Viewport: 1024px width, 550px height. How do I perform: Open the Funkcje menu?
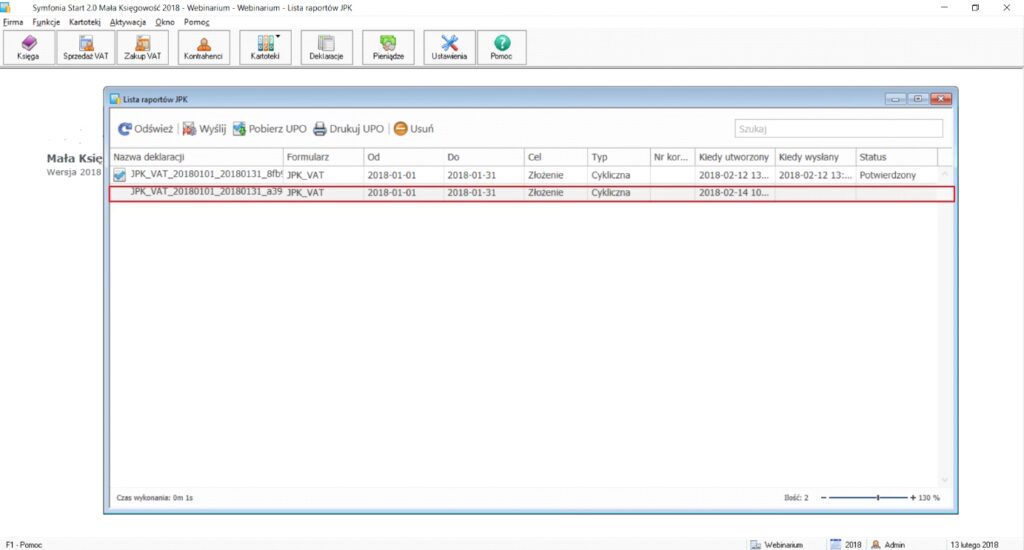[x=46, y=21]
